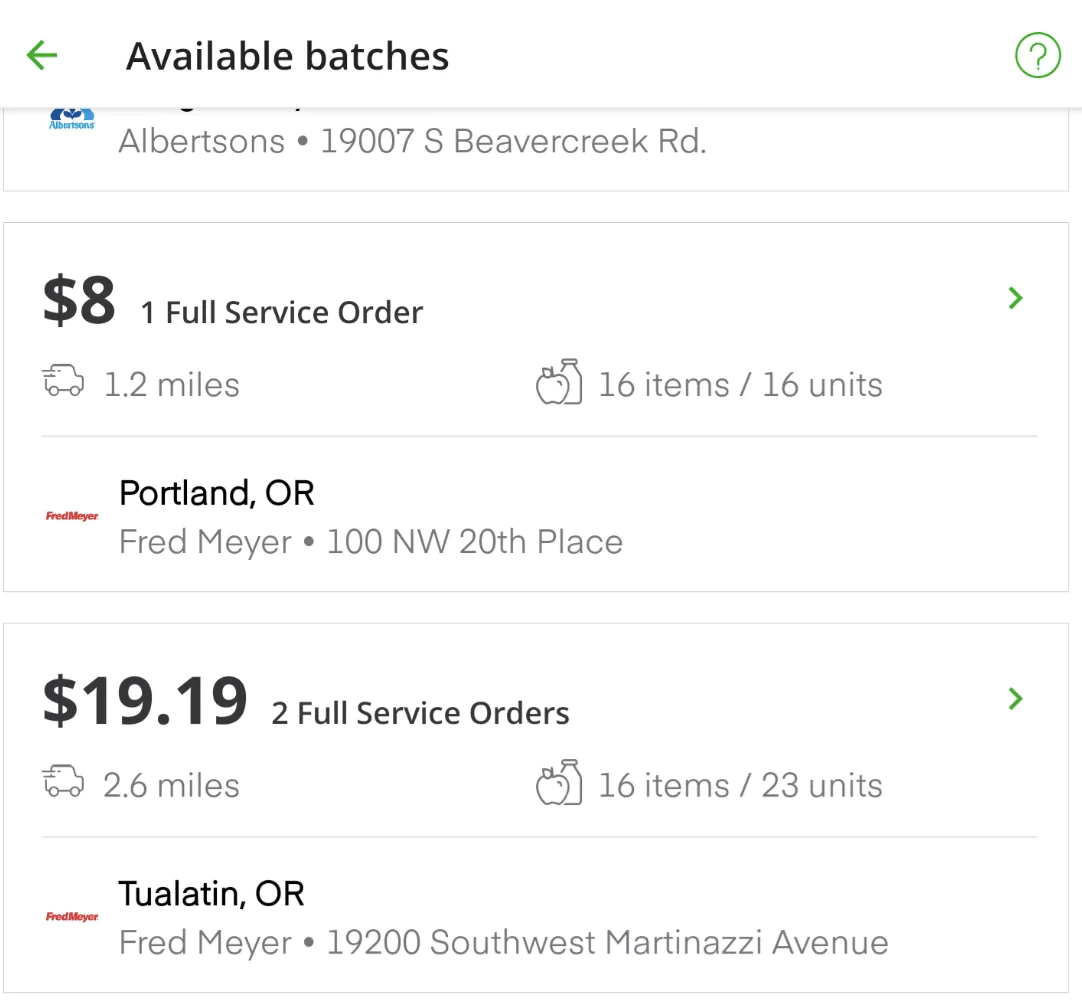Click the 19200 Southwest Martinazzi Avenue address
Image resolution: width=1082 pixels, height=1002 pixels.
coord(607,943)
